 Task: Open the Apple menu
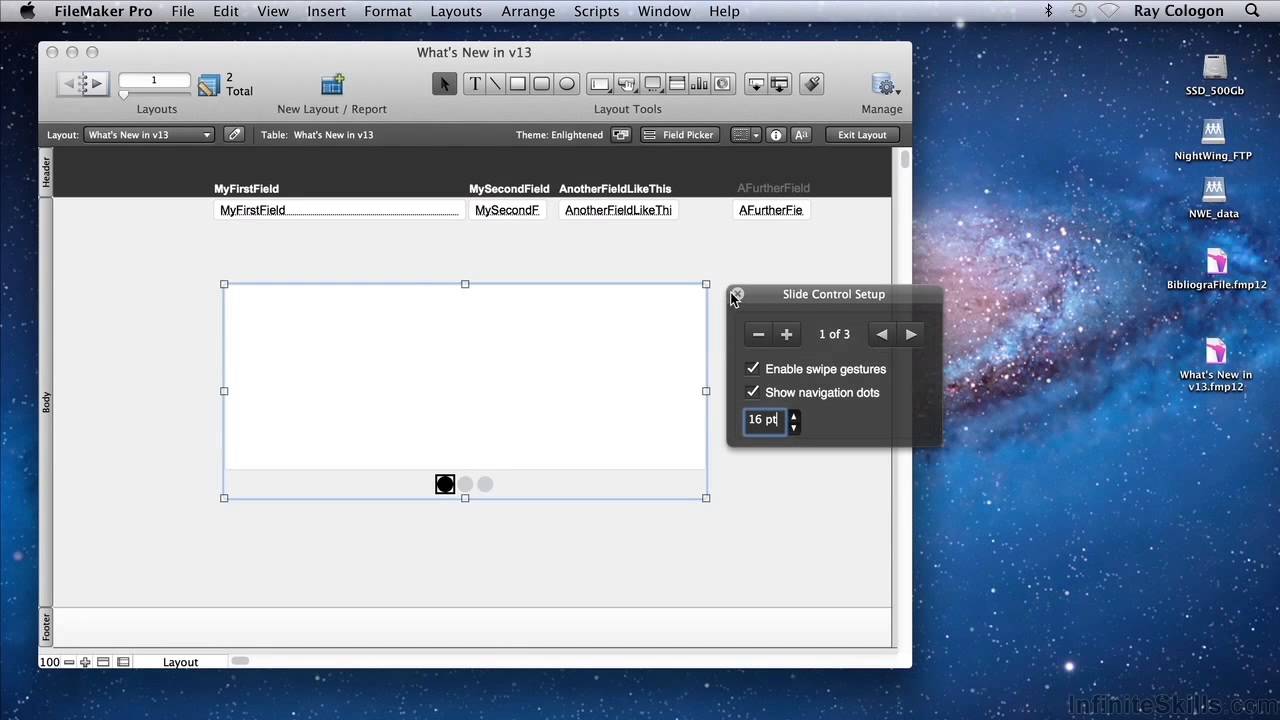click(27, 11)
